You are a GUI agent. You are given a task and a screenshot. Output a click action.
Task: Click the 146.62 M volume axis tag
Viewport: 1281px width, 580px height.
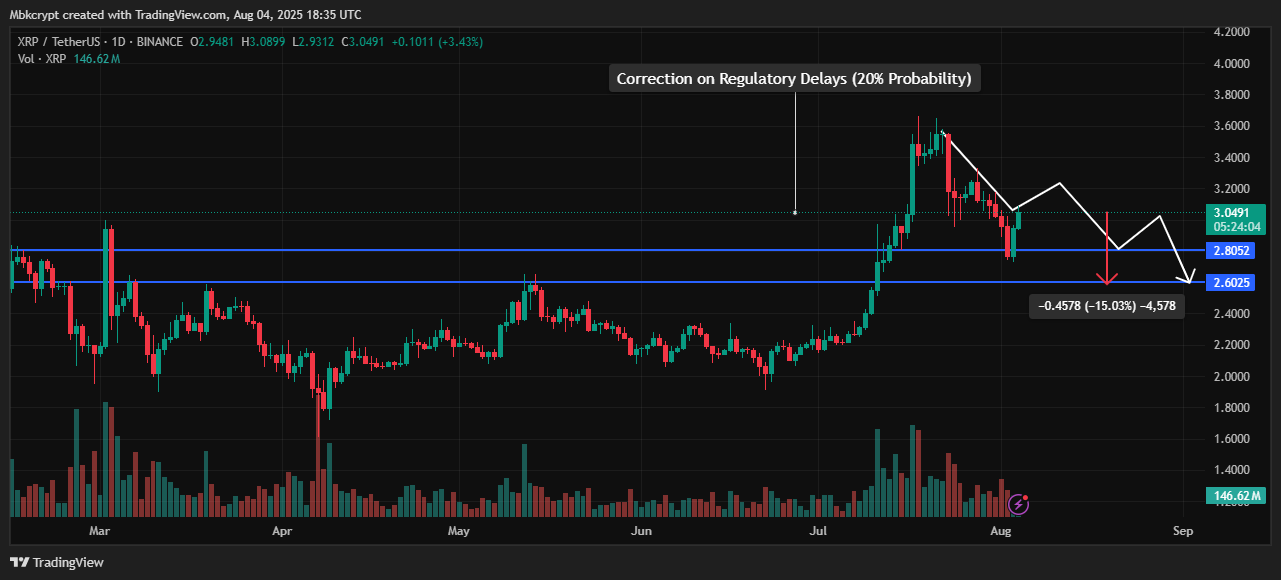tap(1232, 495)
